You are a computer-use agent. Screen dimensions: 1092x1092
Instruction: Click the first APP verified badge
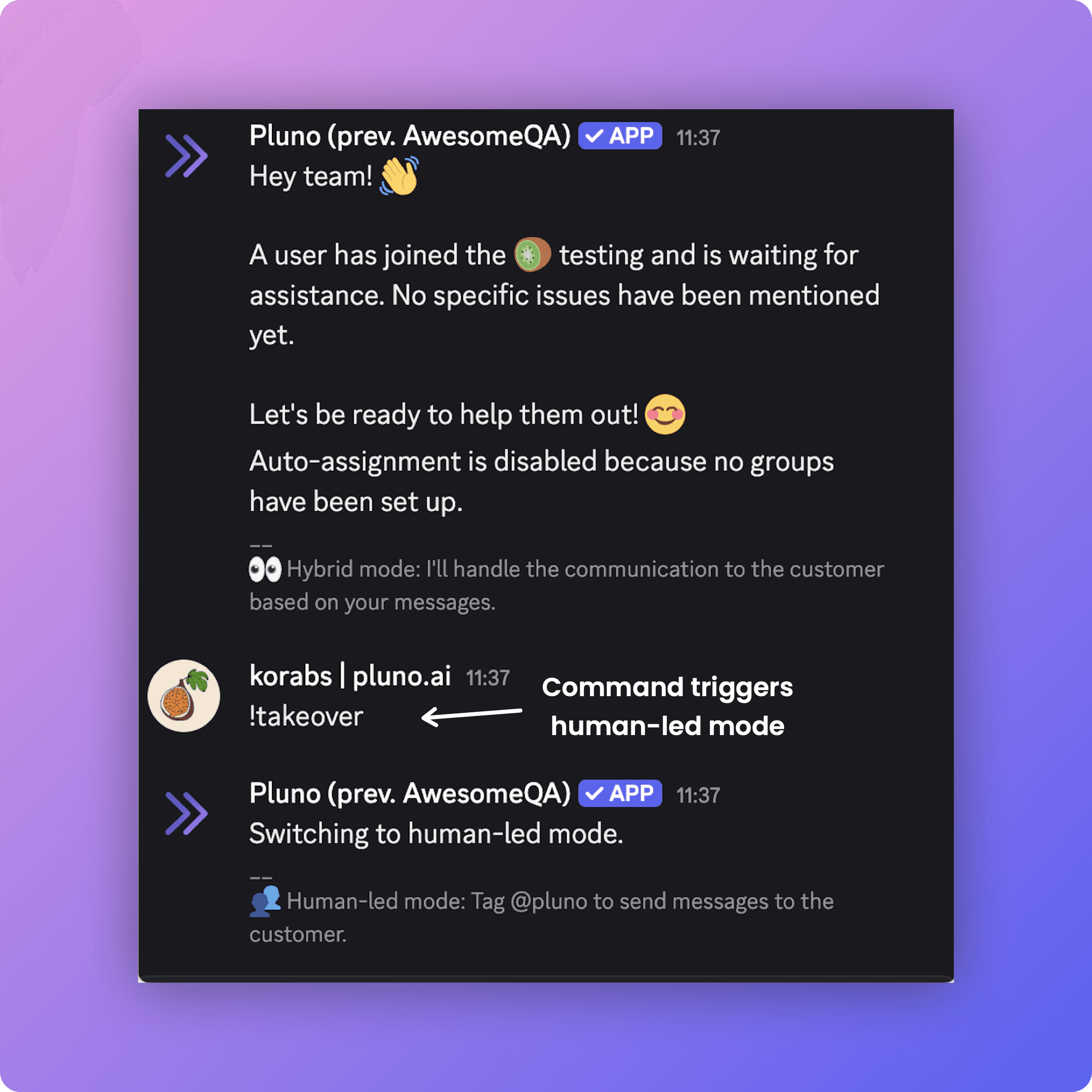(x=620, y=135)
